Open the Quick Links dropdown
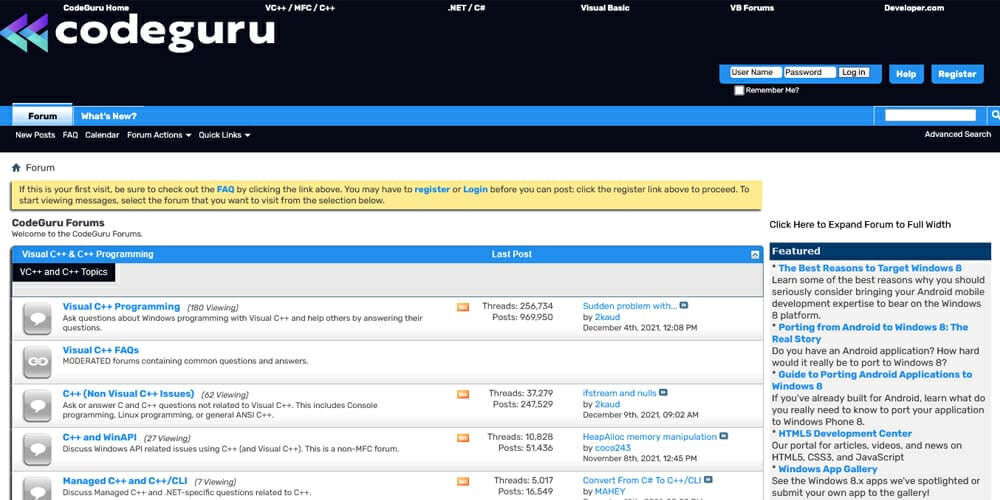 click(x=224, y=135)
